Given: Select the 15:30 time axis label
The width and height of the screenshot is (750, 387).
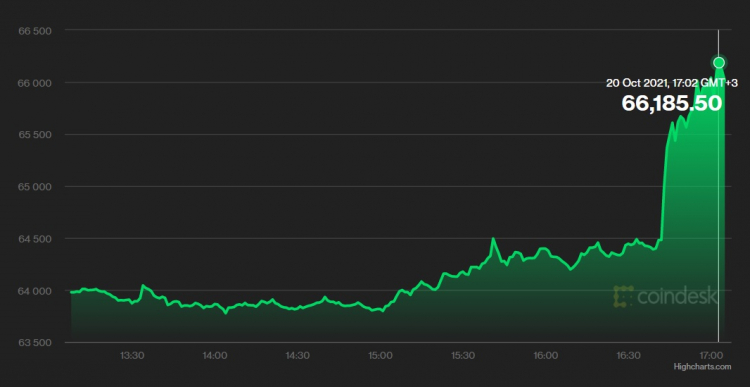Looking at the screenshot, I should [463, 355].
